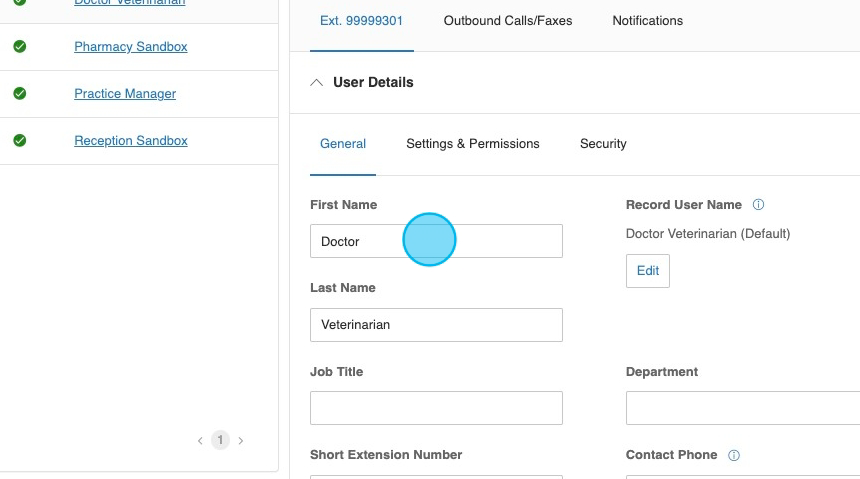Show the Record User Name info tooltip icon
Image resolution: width=860 pixels, height=479 pixels.
click(758, 205)
